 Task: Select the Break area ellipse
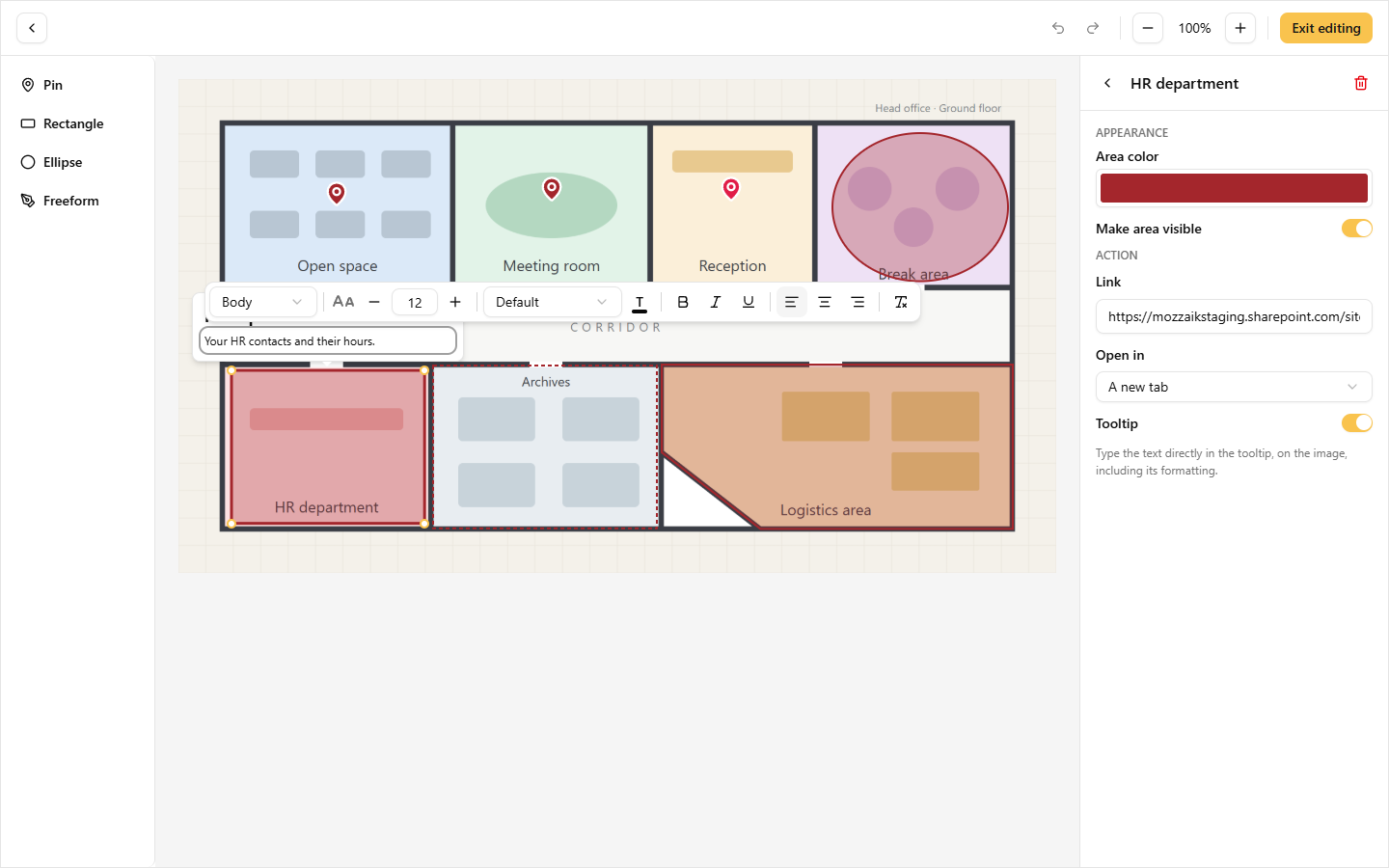click(920, 206)
